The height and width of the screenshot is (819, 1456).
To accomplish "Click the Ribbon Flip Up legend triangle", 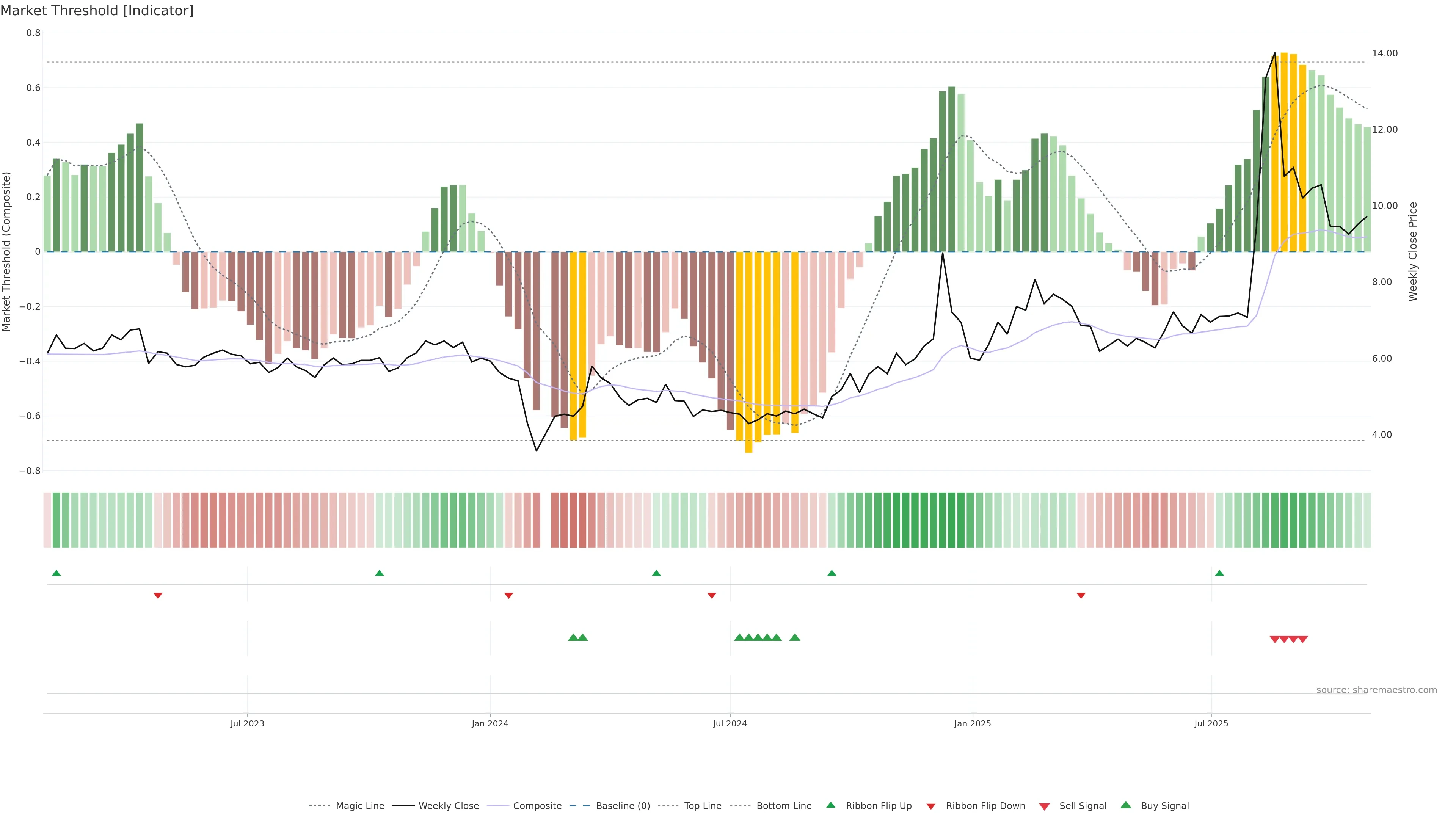I will [830, 805].
